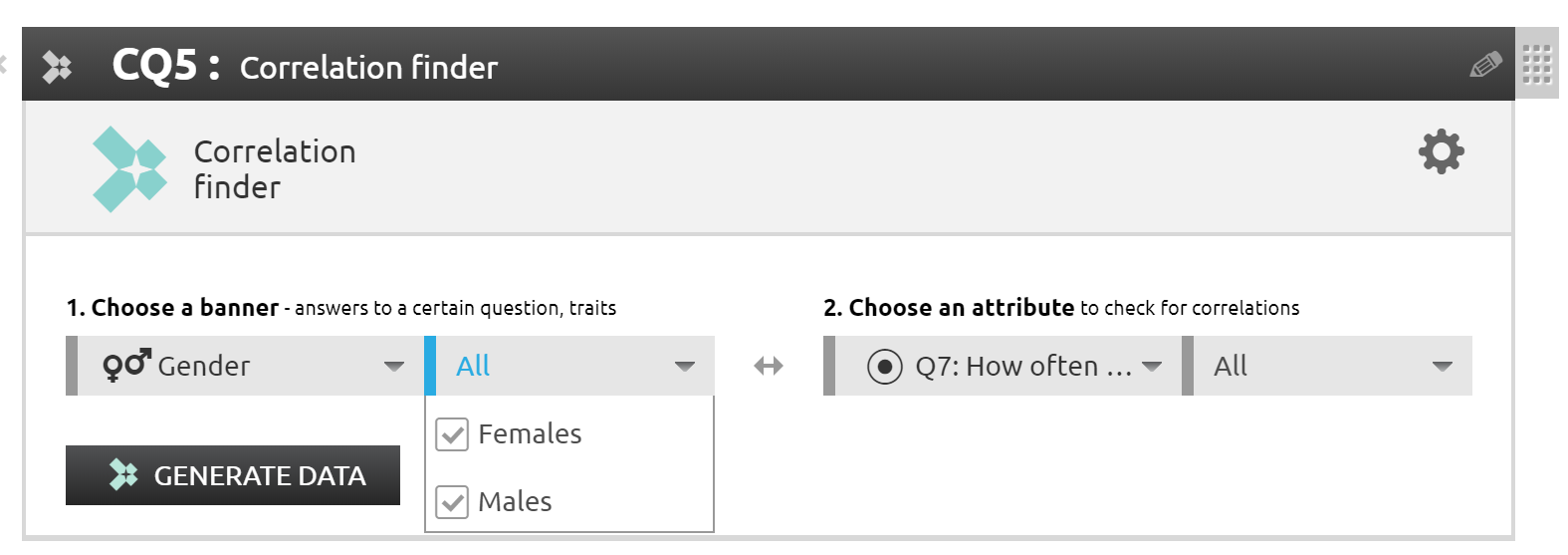Open the settings gear icon

coord(1441,151)
